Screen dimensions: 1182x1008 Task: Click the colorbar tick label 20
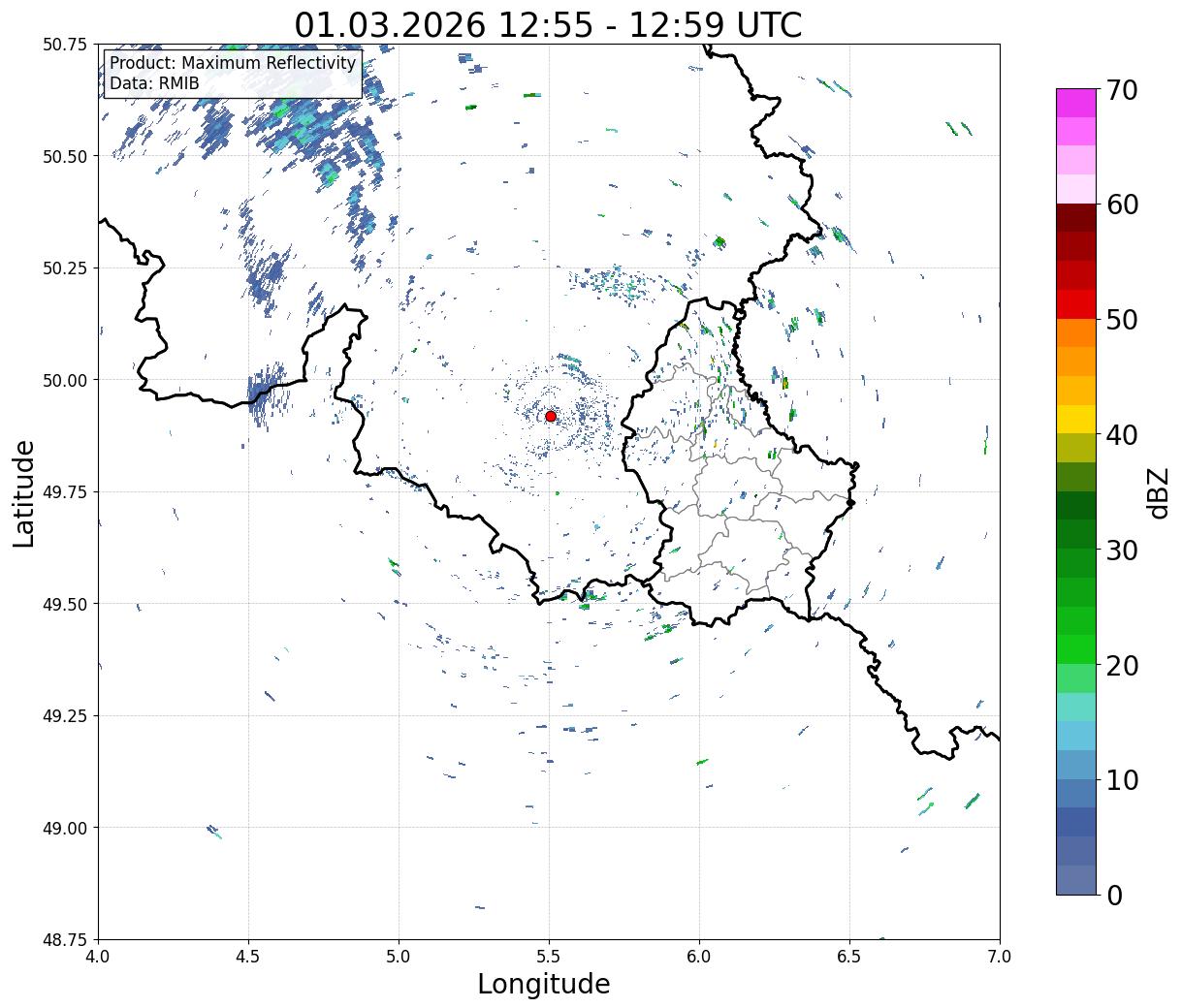(1121, 665)
